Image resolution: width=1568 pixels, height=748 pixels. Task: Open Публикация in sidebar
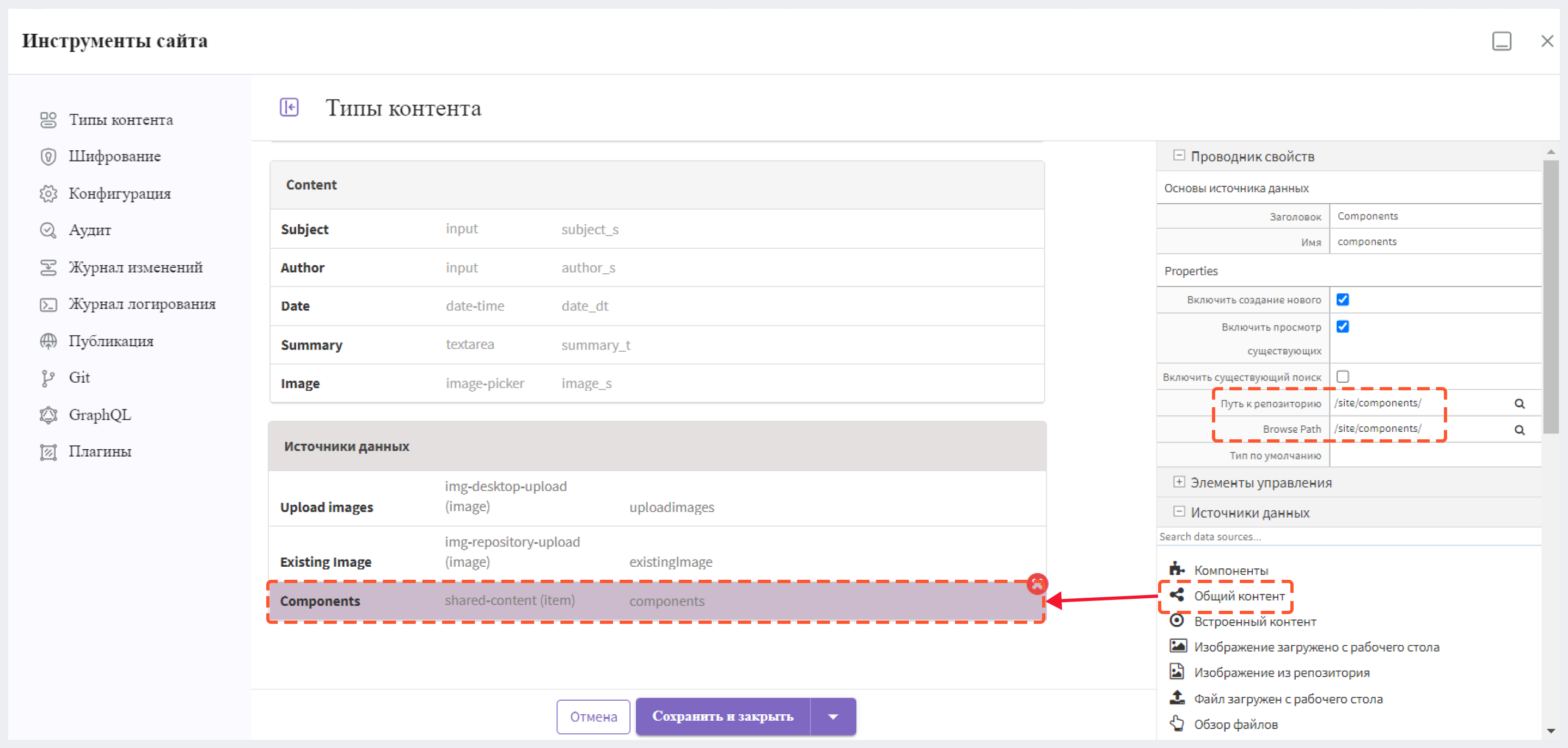(111, 341)
